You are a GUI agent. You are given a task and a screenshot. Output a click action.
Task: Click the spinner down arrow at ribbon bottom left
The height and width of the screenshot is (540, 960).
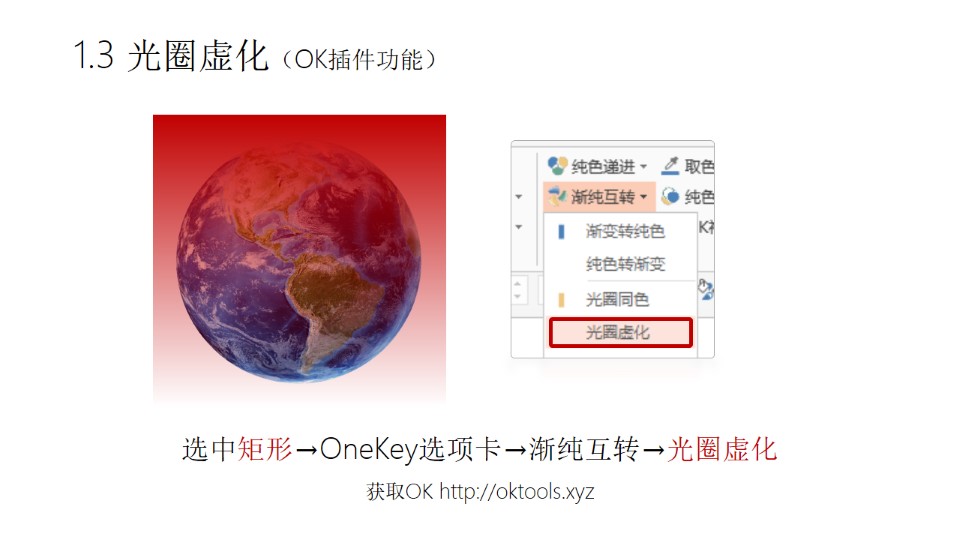click(518, 296)
